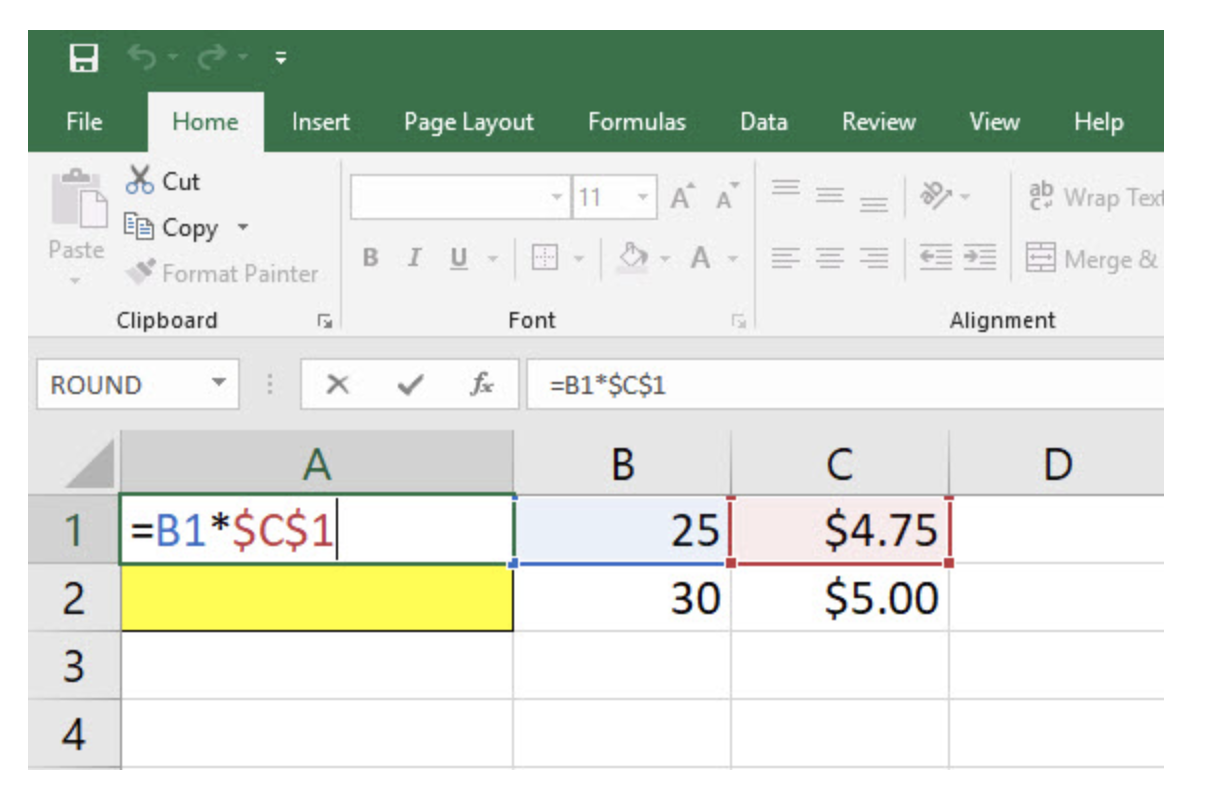Open the Page Layout tab
Image resolution: width=1224 pixels, height=802 pixels.
pos(468,122)
